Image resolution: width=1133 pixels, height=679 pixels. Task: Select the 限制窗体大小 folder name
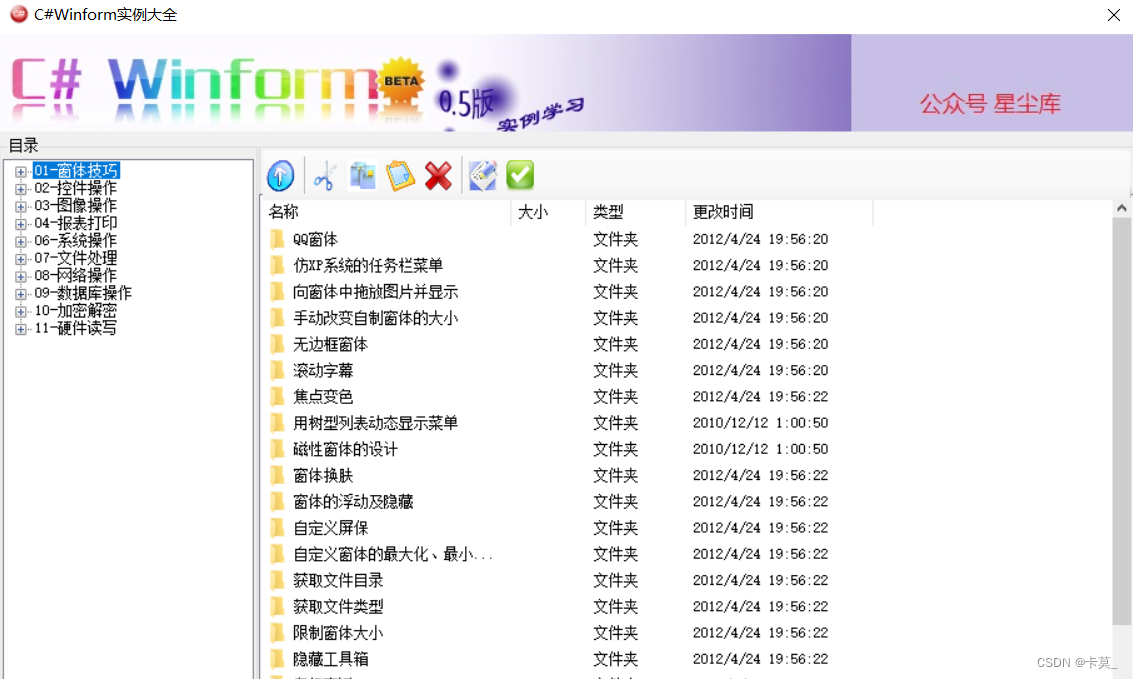(x=337, y=633)
